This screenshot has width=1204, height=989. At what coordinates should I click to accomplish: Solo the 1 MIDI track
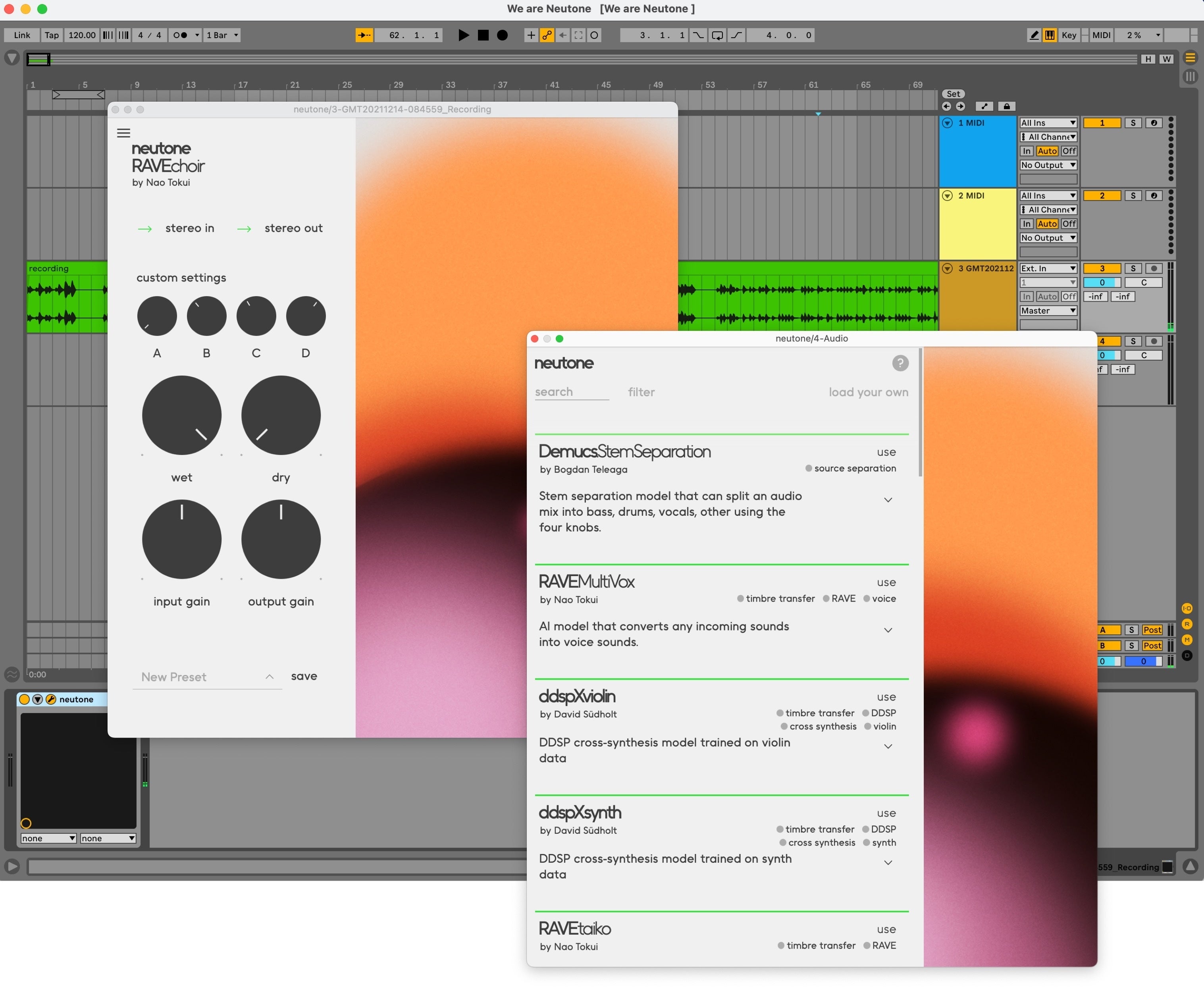[x=1133, y=123]
